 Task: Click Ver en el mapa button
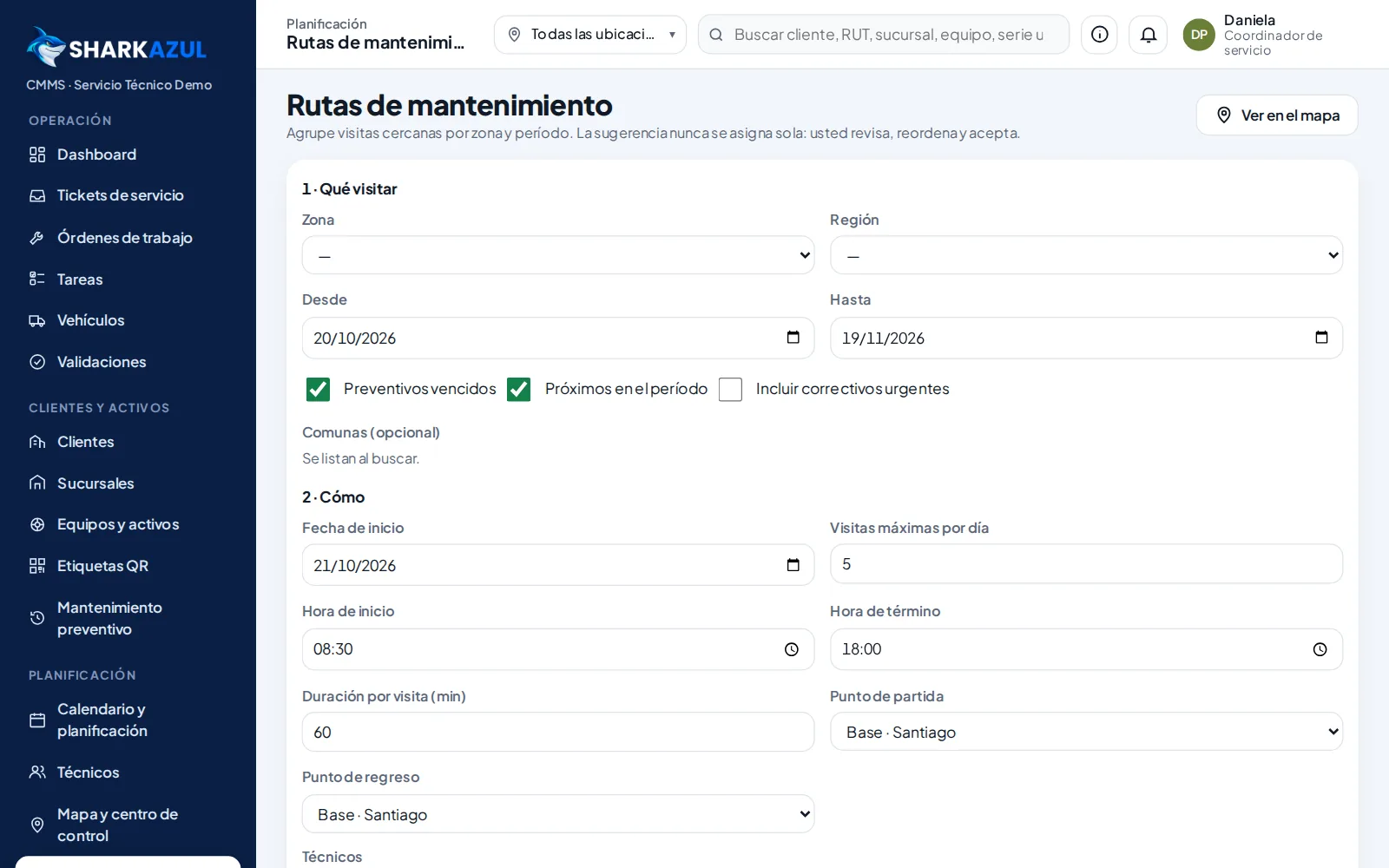[1277, 115]
